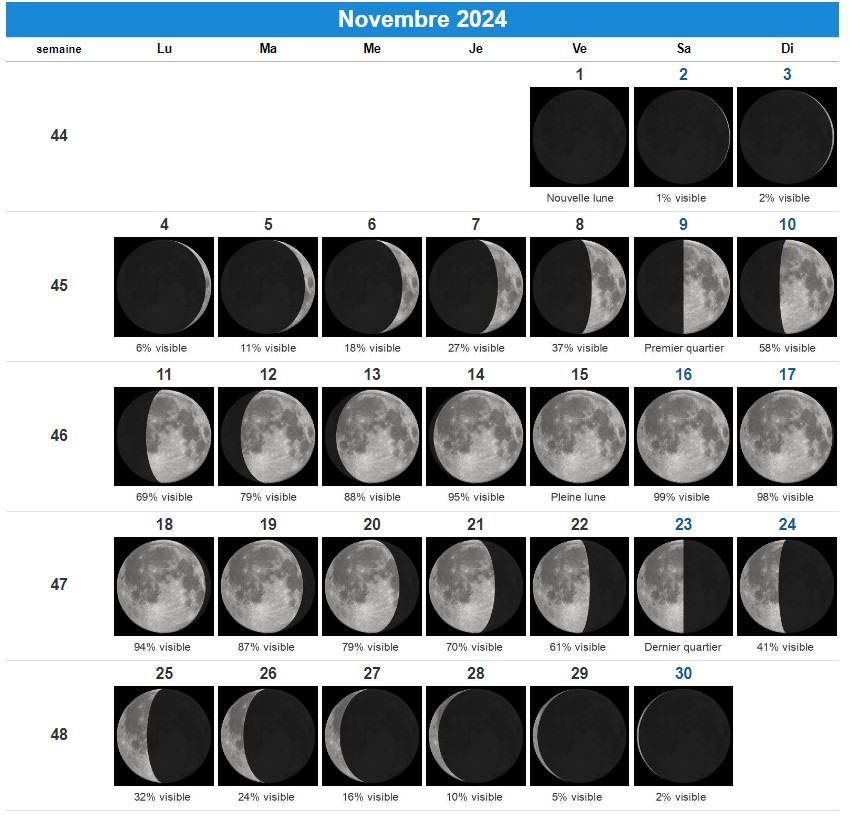The height and width of the screenshot is (818, 850).
Task: Click the 'semaine' column header
Action: coord(59,49)
